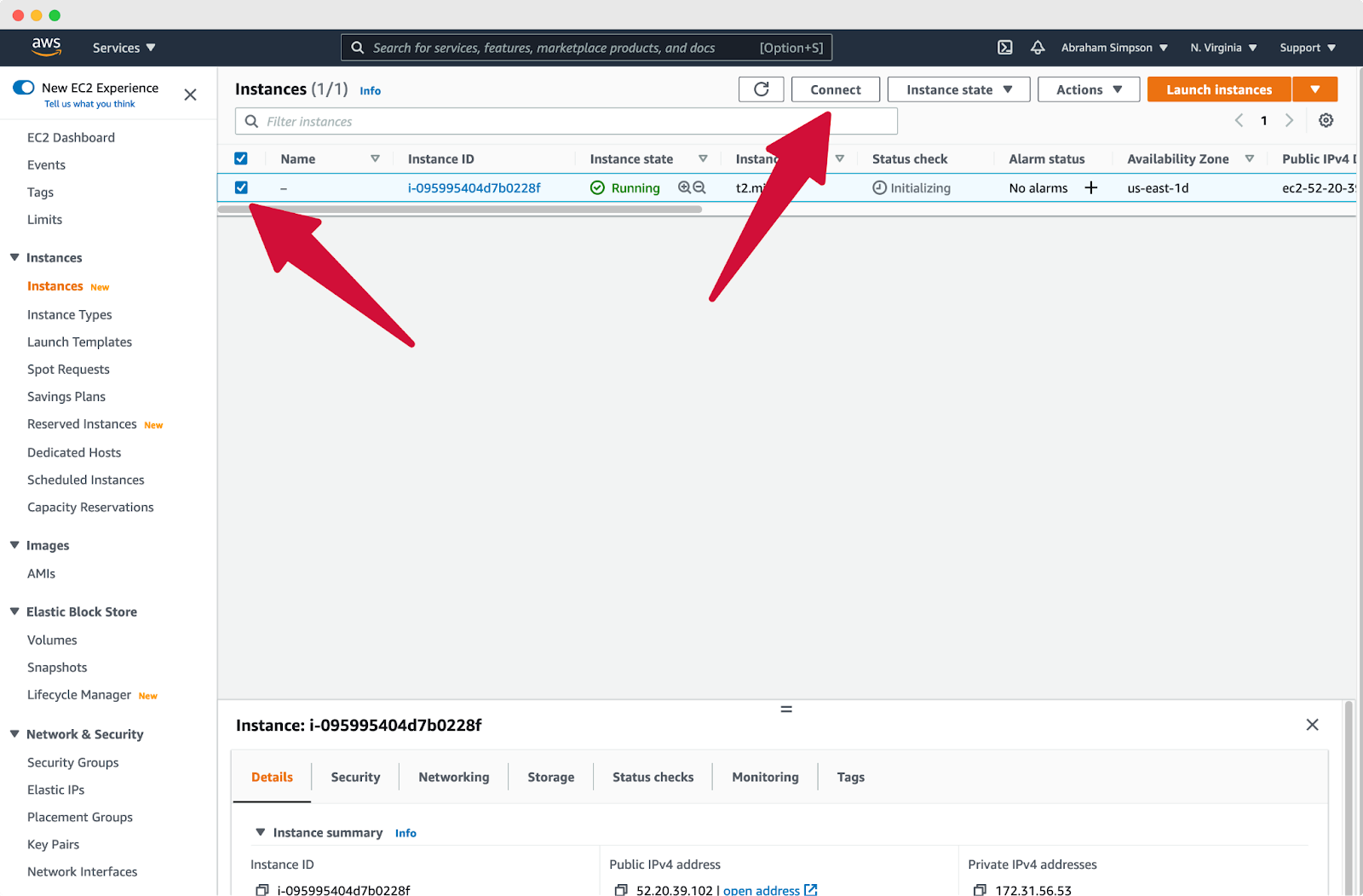Open the notifications bell
The width and height of the screenshot is (1363, 896).
[1038, 48]
